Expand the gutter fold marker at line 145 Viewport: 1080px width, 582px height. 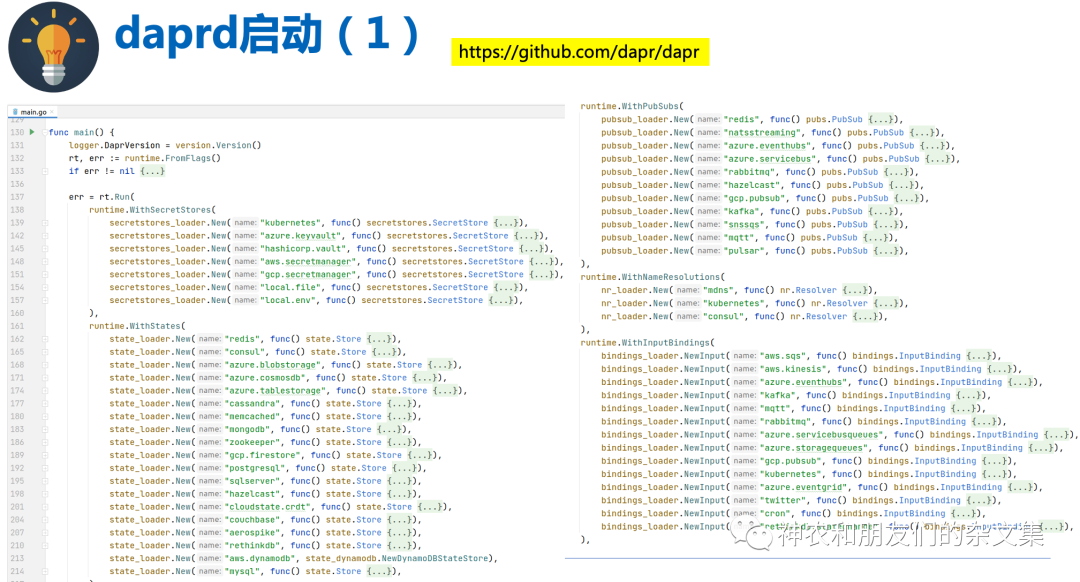click(x=45, y=249)
